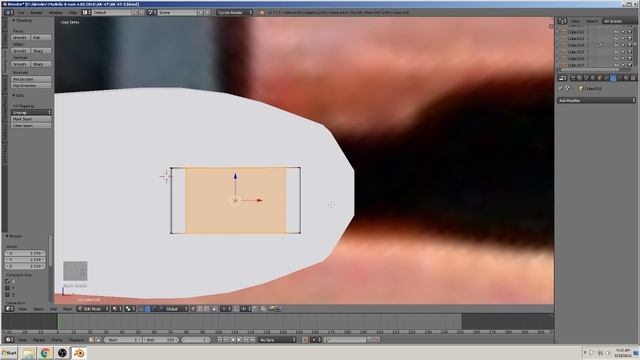
Task: Open the Unwrap dropdown
Action: point(31,112)
